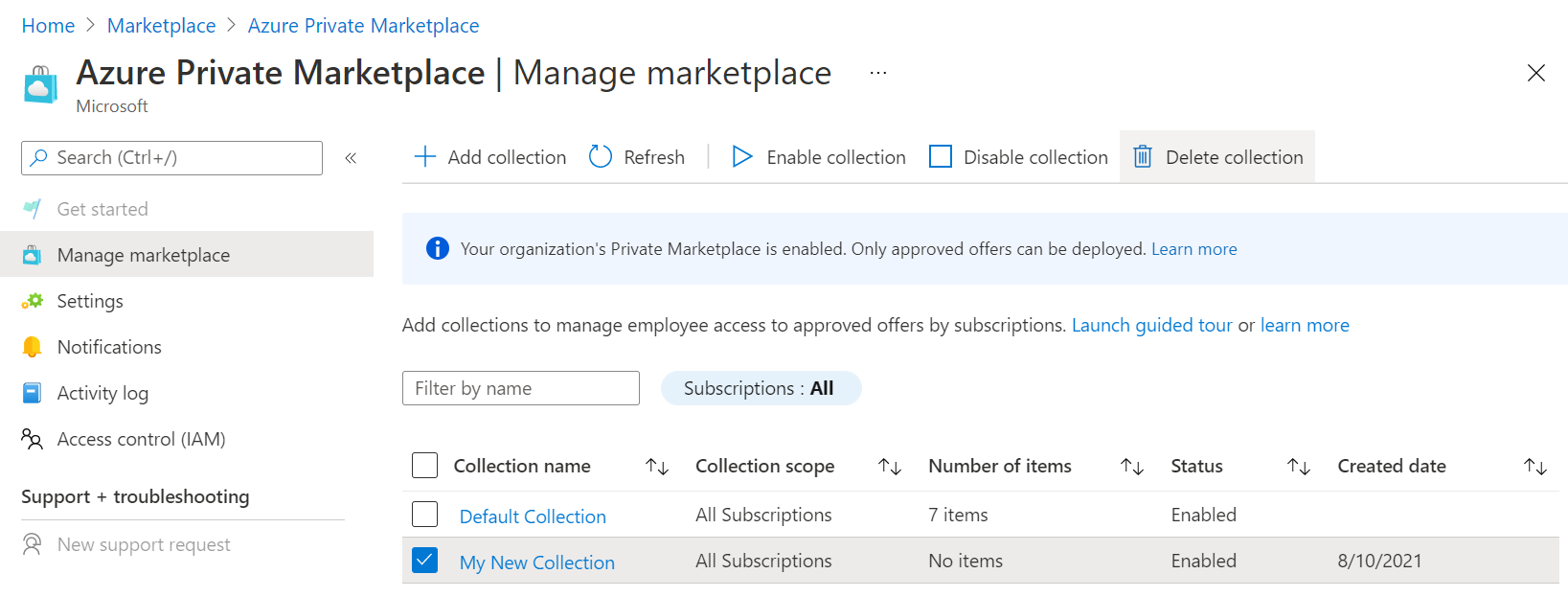
Task: Open the Default Collection link
Action: (533, 517)
